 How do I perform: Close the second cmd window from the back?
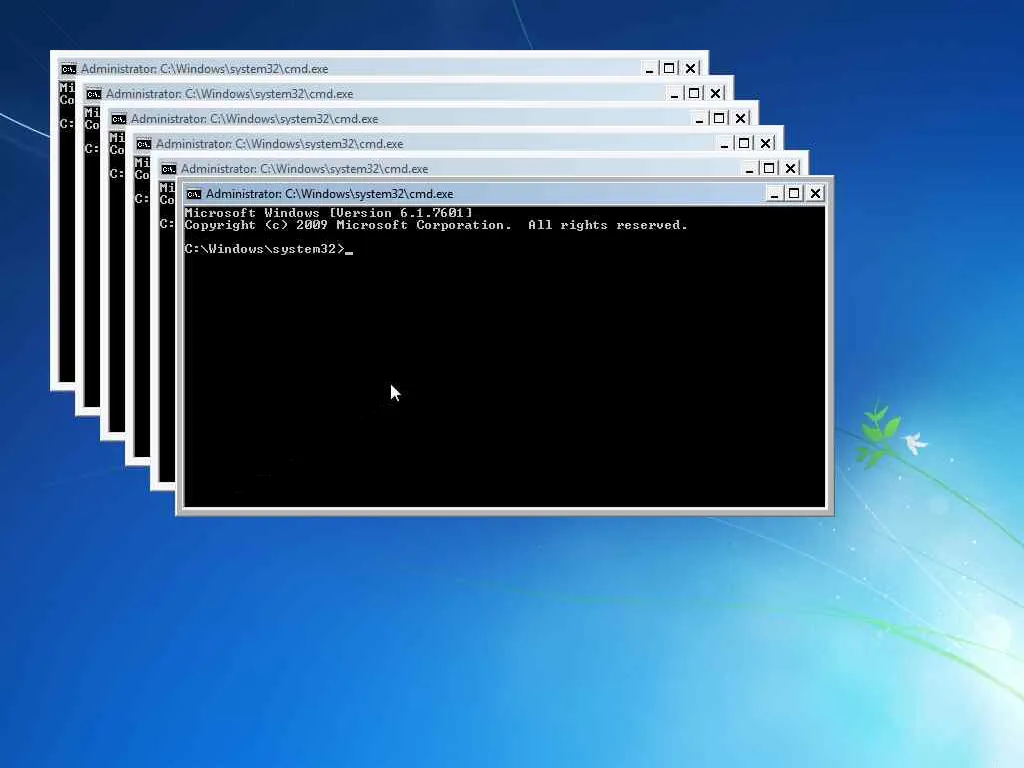pos(715,93)
